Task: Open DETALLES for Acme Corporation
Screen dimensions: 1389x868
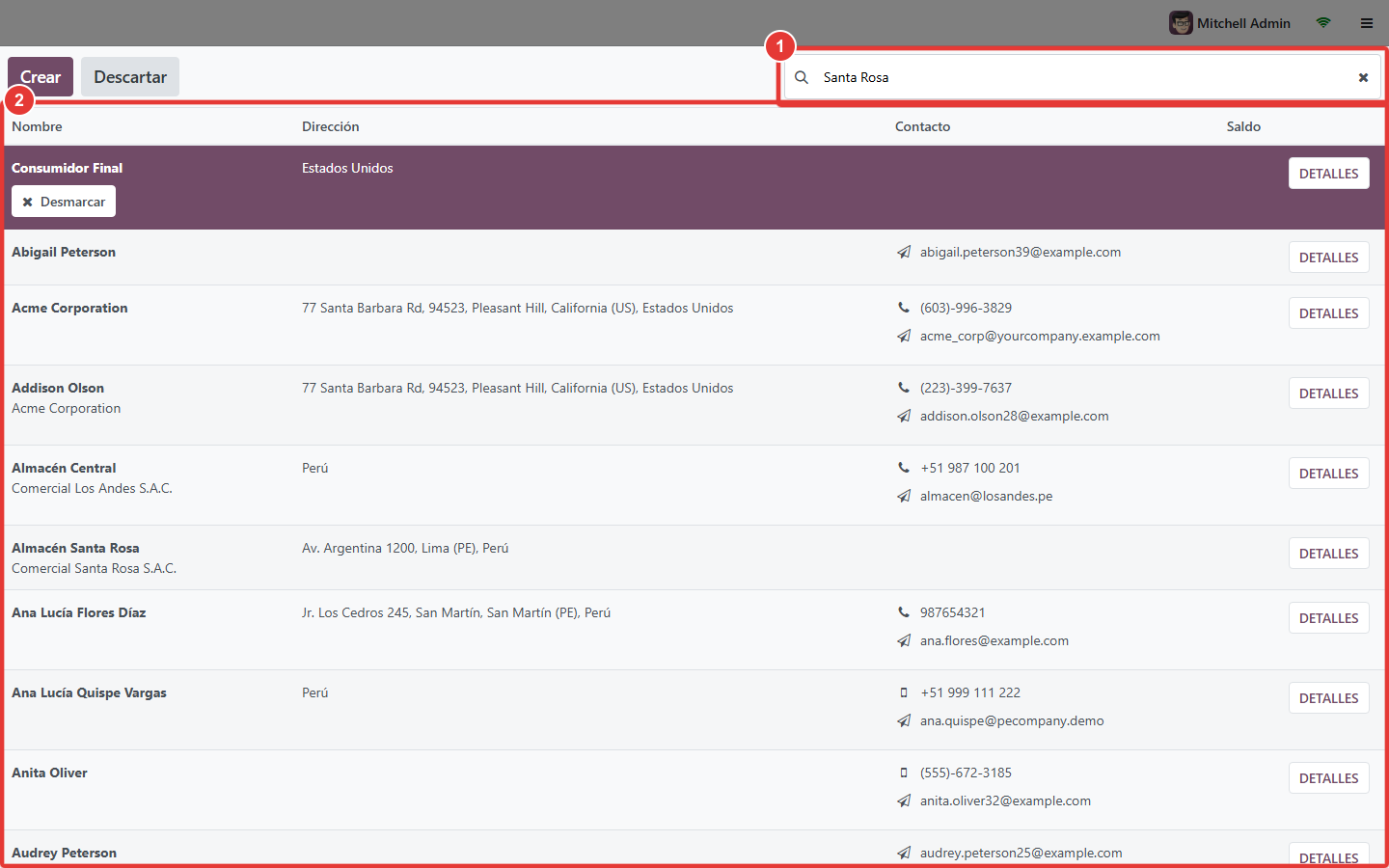Action: [x=1328, y=313]
